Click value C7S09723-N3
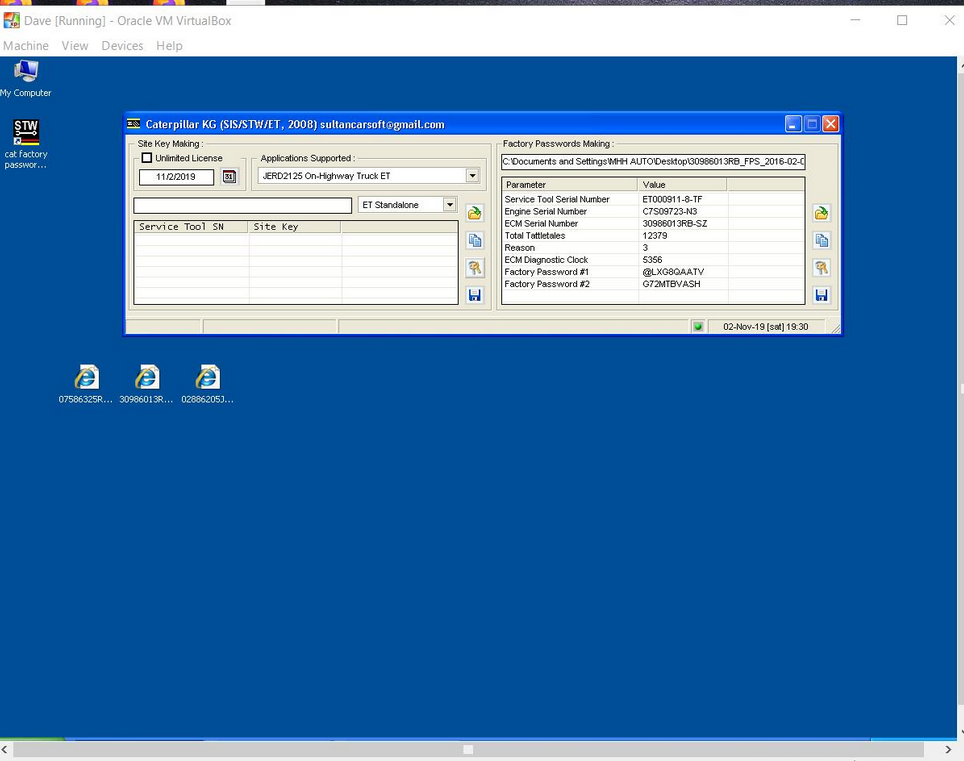 pyautogui.click(x=670, y=211)
